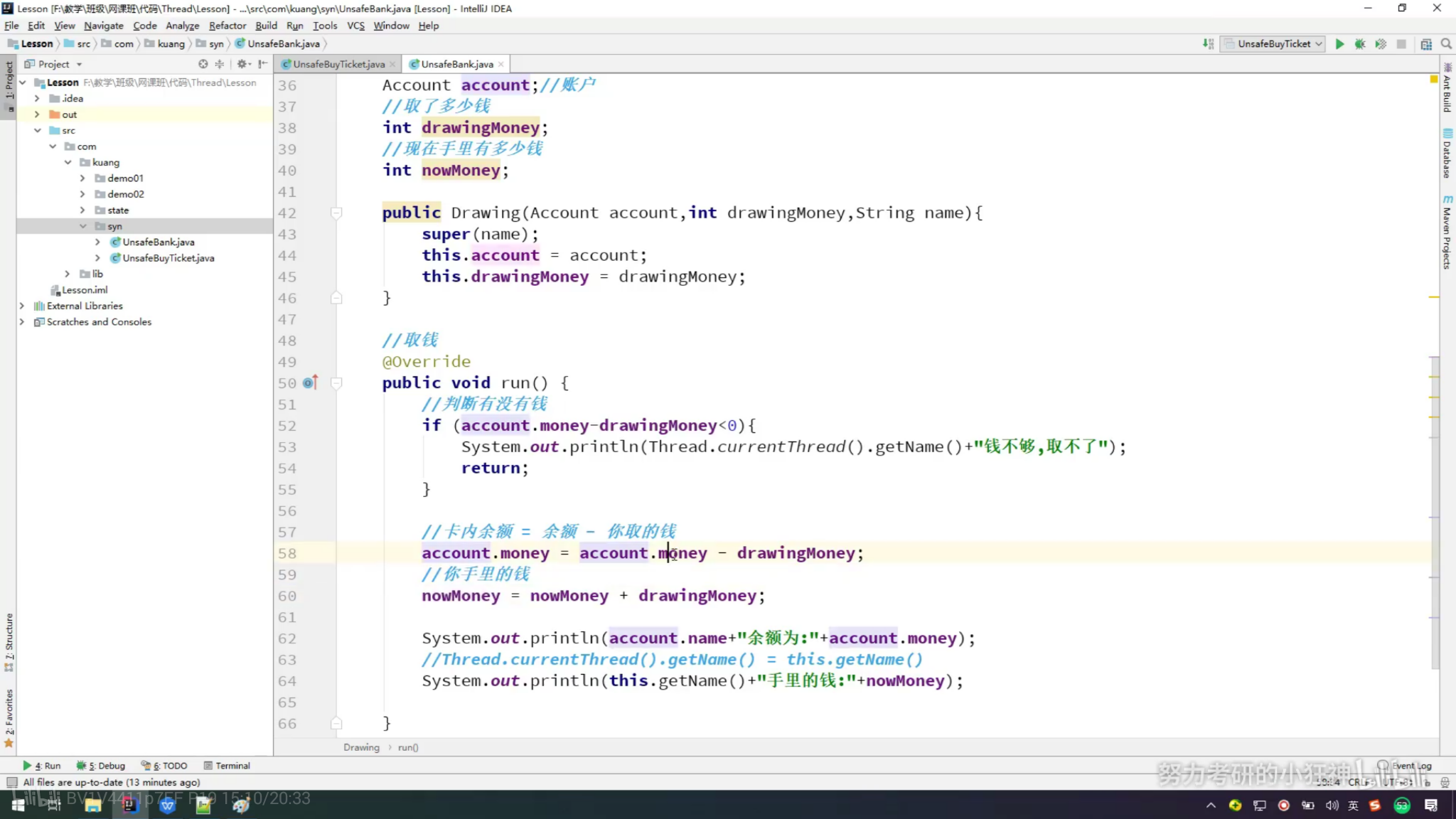The width and height of the screenshot is (1456, 819).
Task: Open the Run tool window button
Action: click(42, 766)
